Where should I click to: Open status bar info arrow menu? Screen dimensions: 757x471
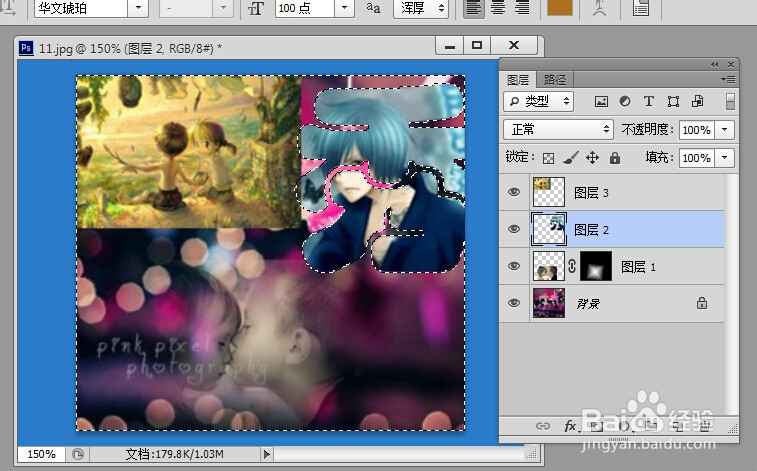tap(266, 454)
